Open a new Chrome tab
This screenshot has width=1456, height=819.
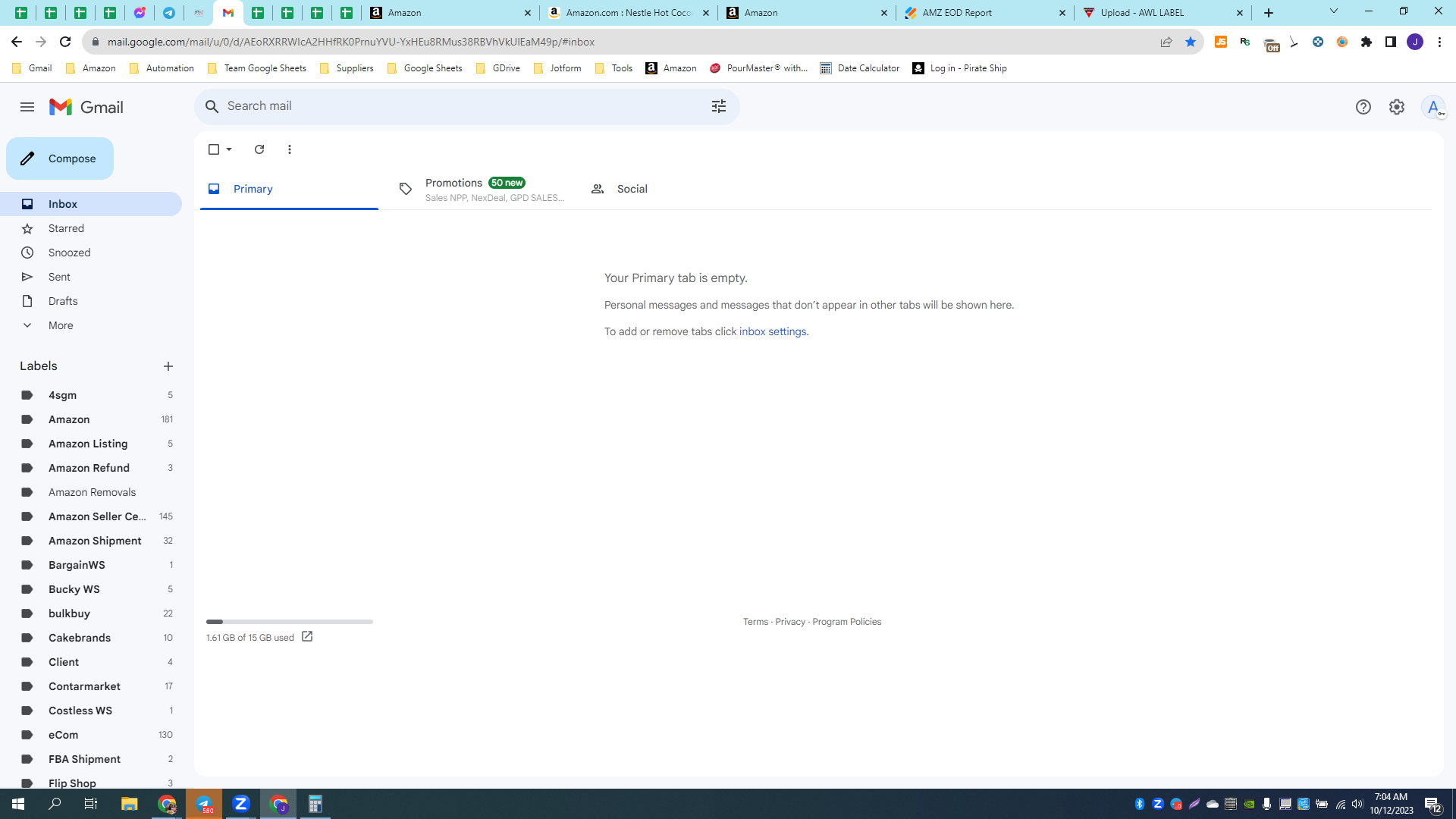(x=1269, y=13)
